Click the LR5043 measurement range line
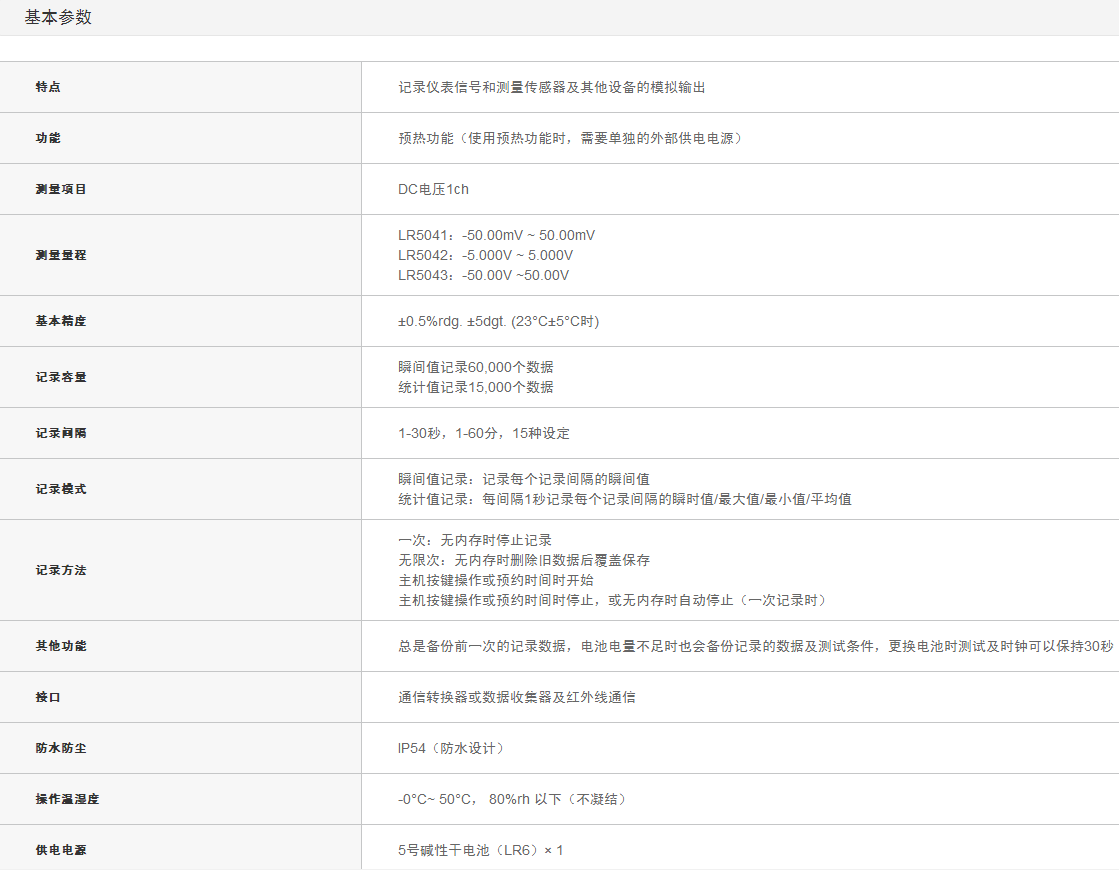 [x=483, y=275]
